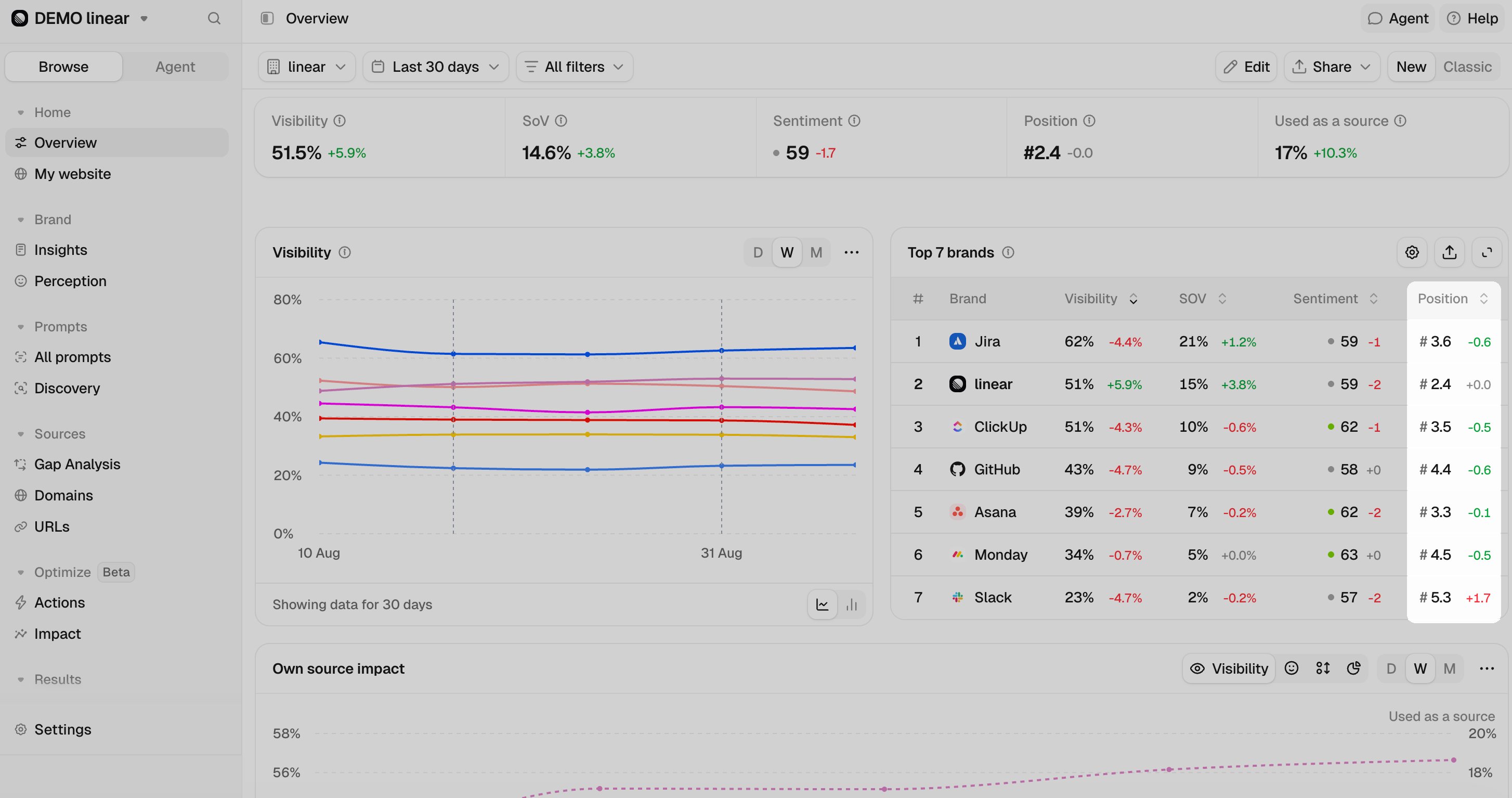
Task: Navigate to All prompts
Action: coord(117,357)
